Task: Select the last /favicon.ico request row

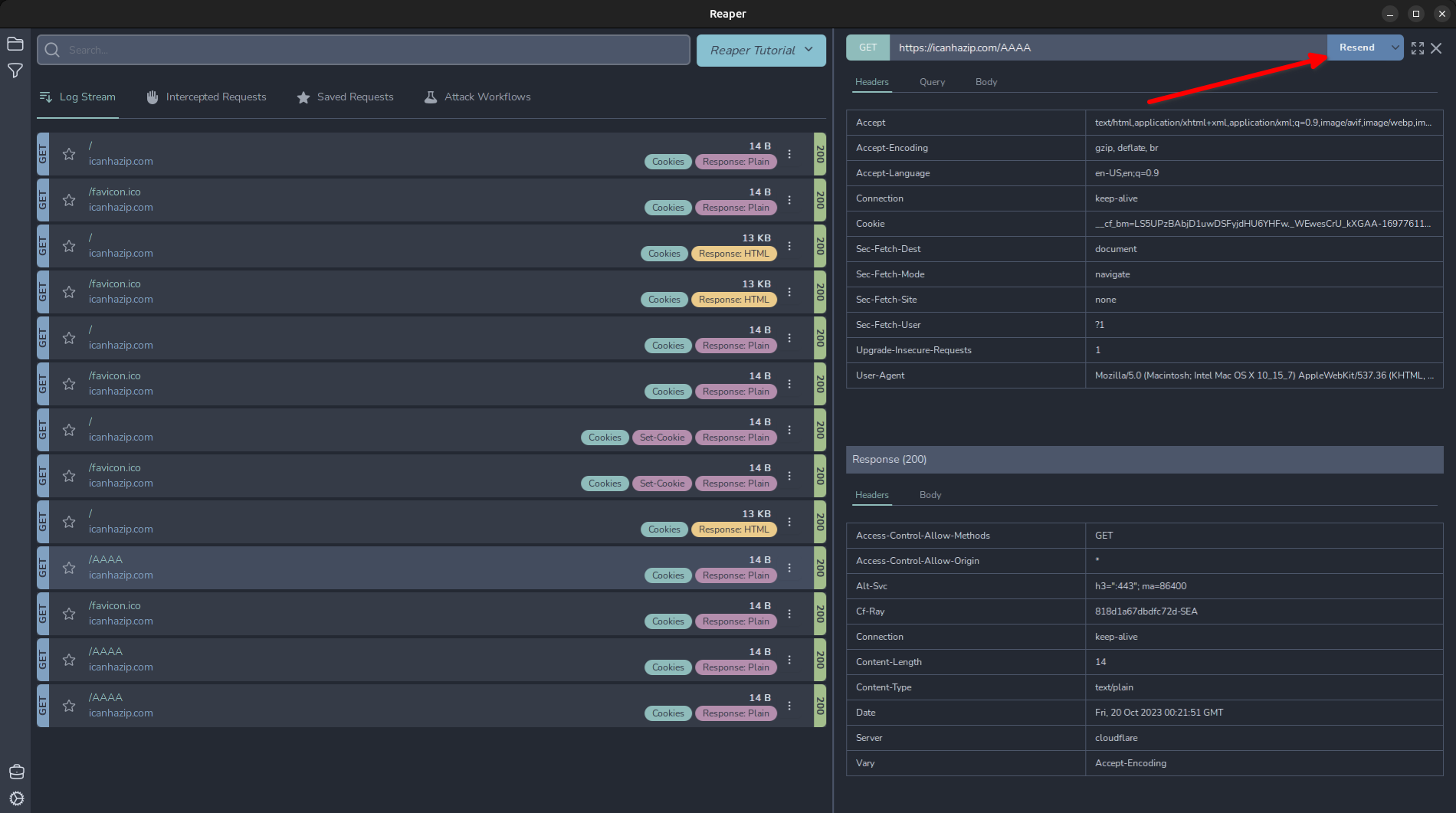Action: (x=431, y=614)
